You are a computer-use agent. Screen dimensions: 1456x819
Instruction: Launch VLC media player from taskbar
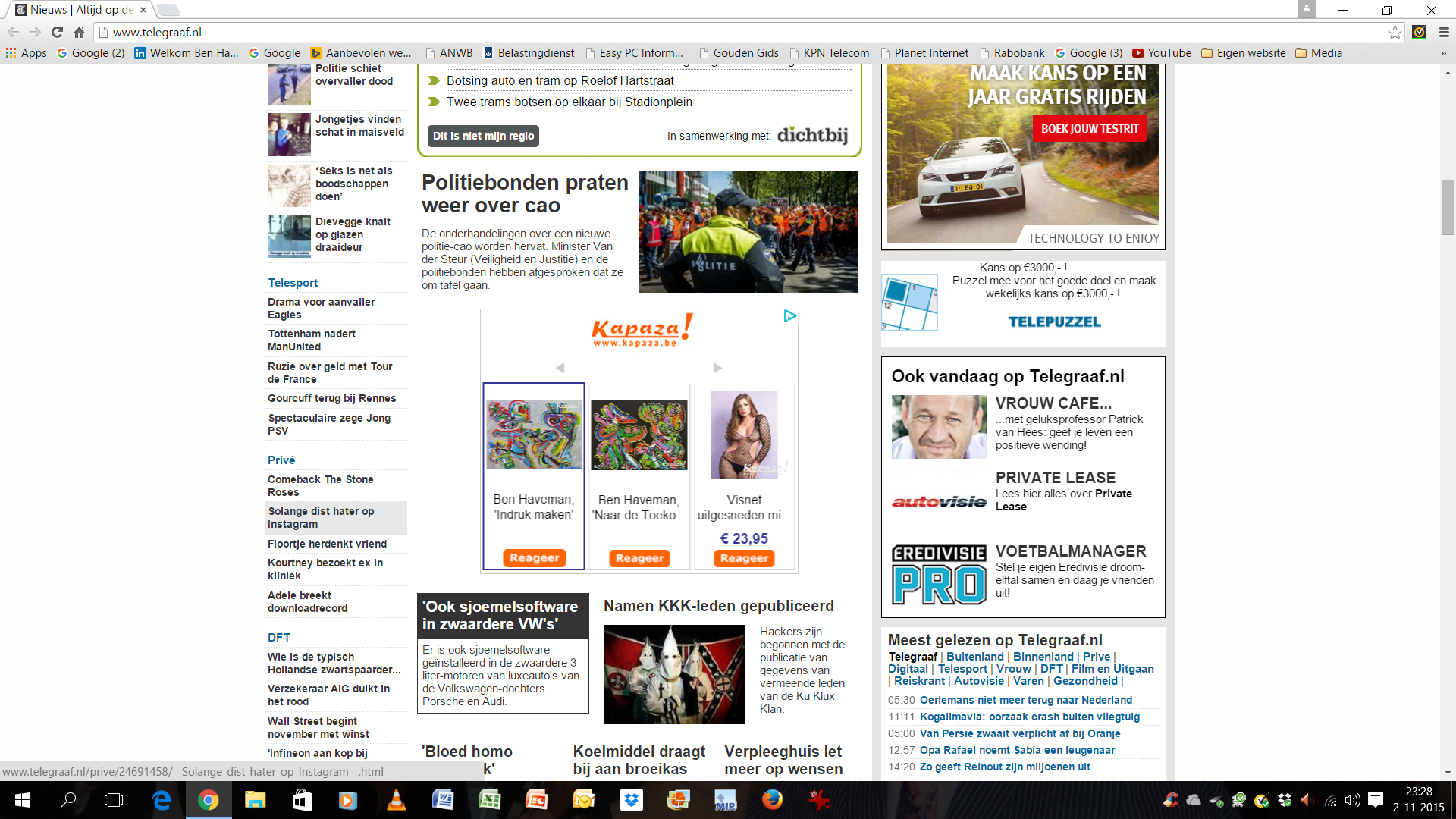point(396,800)
